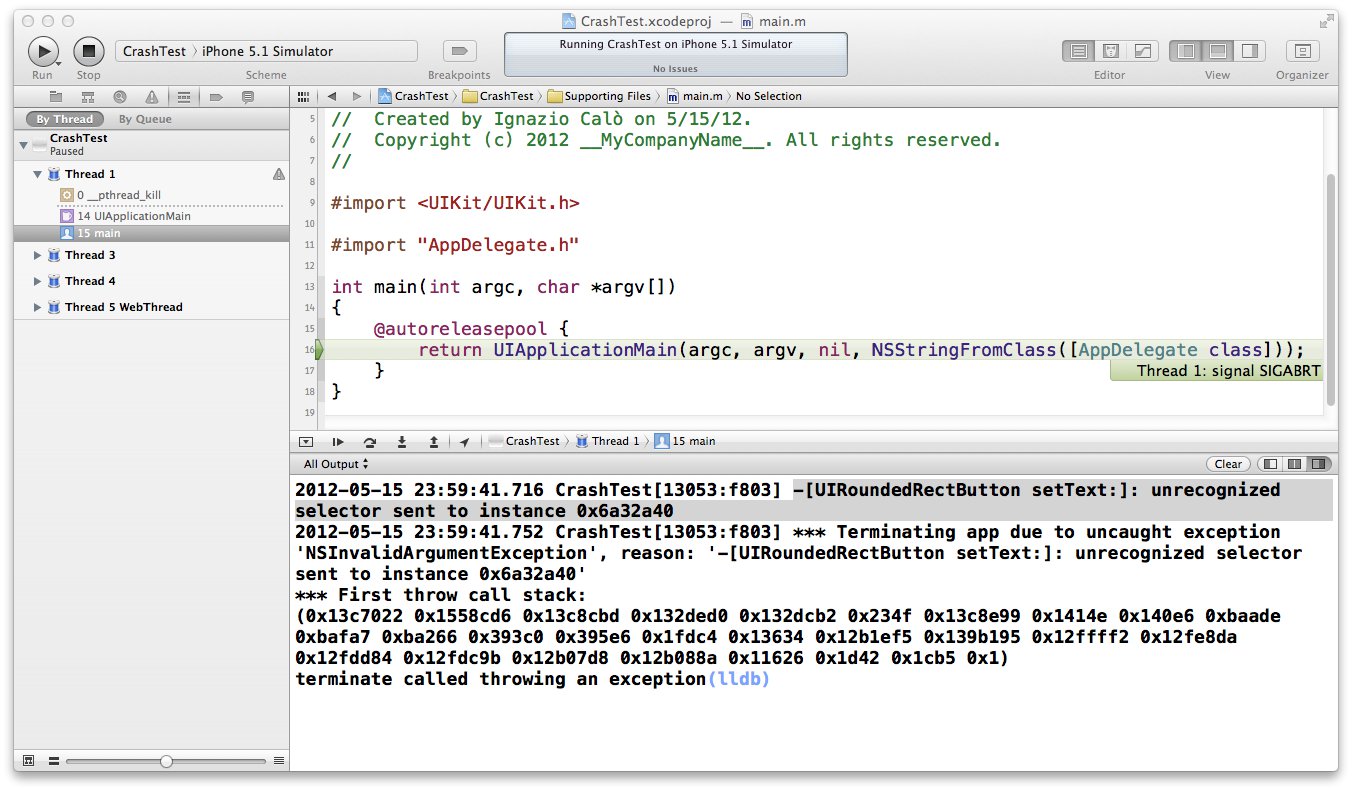Open the Organizer window
The image size is (1352, 791).
pos(1302,51)
